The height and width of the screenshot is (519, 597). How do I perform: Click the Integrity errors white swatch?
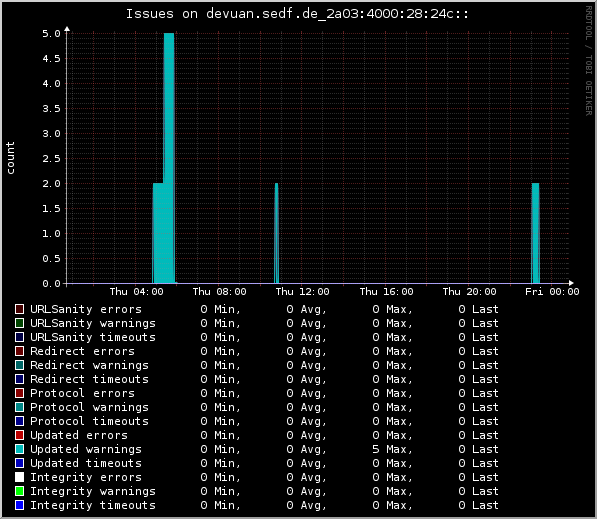tap(19, 477)
